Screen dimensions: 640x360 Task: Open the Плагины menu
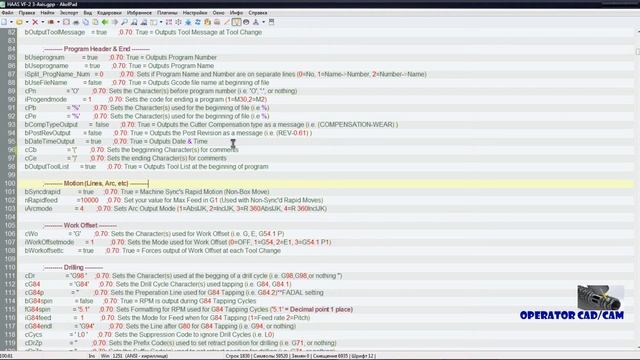[x=167, y=13]
